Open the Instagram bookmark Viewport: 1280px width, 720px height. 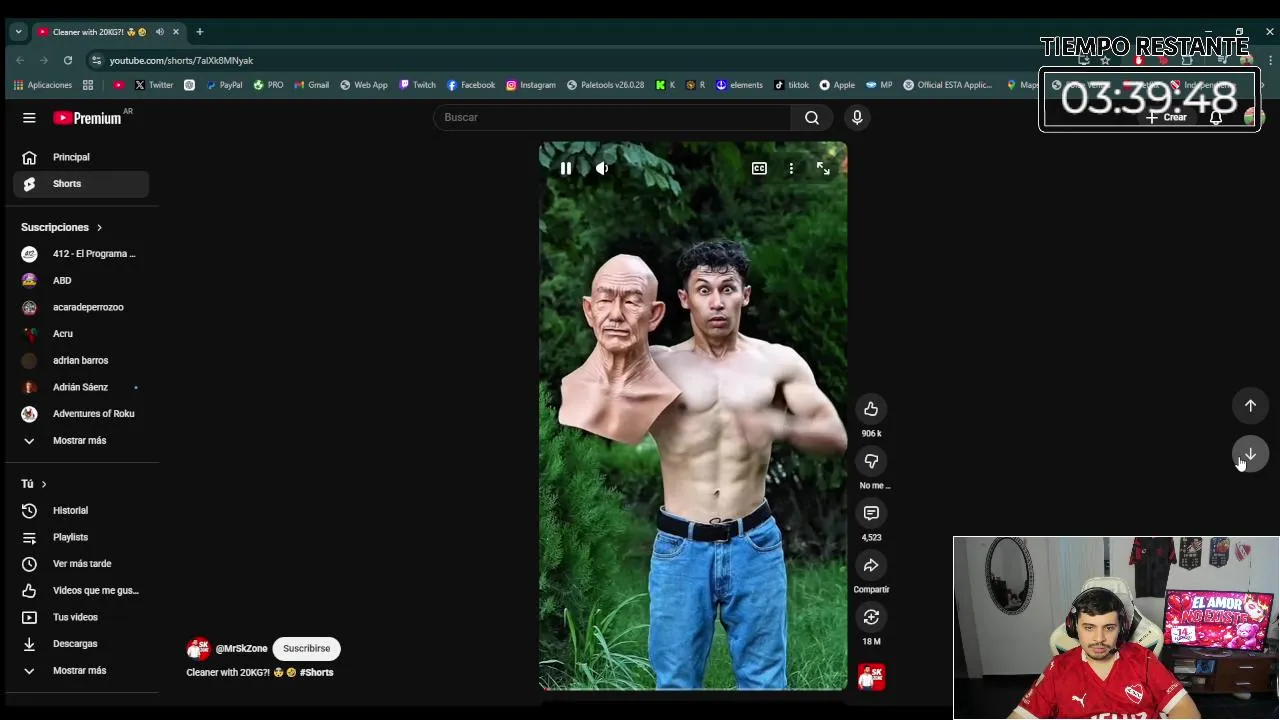(x=531, y=85)
